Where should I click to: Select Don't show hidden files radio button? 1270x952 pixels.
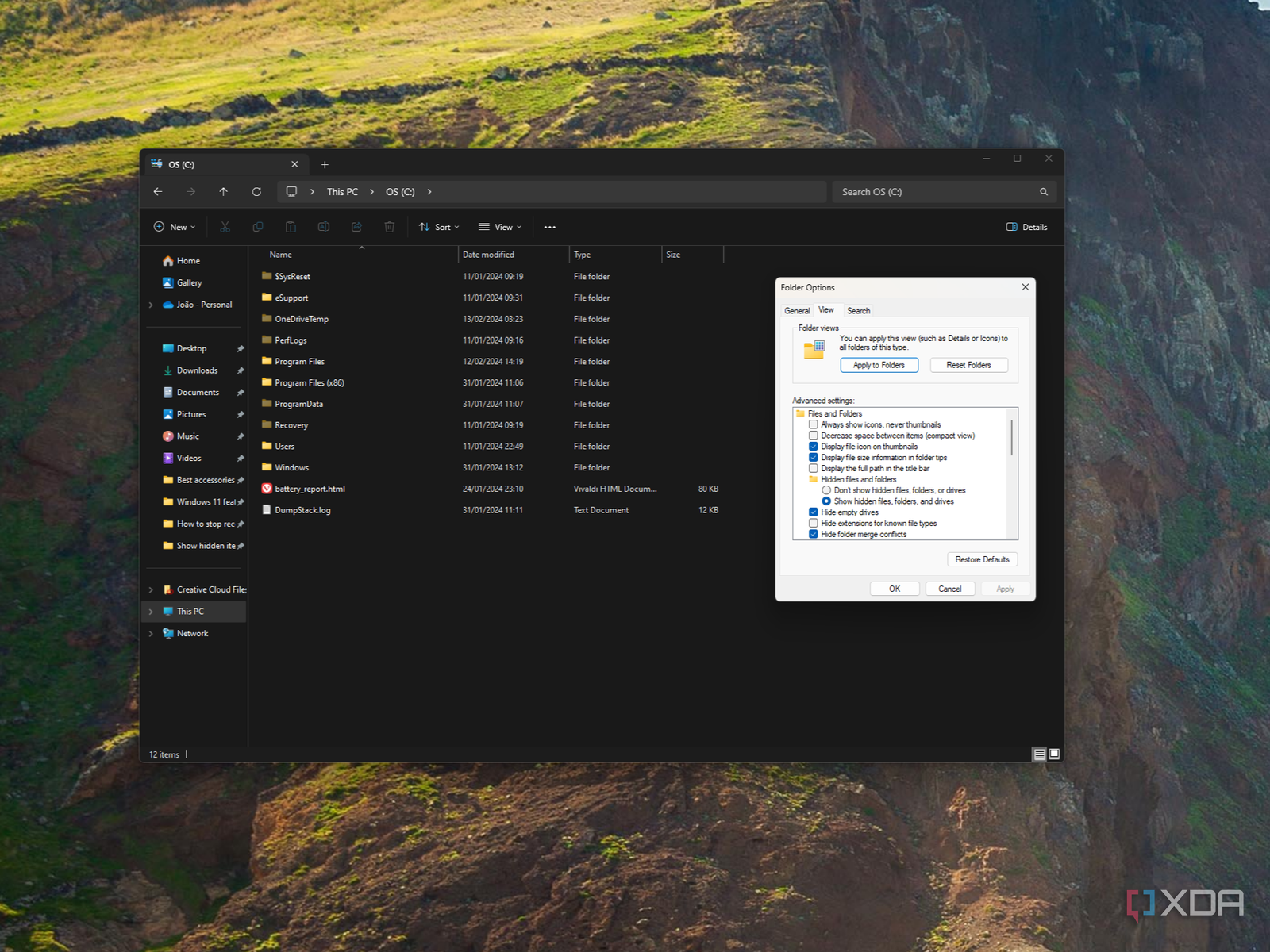[x=826, y=490]
